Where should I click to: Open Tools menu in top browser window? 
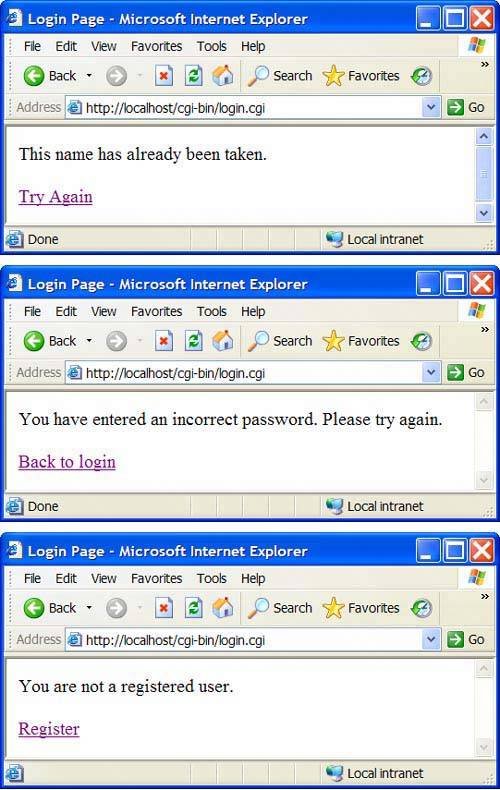(x=212, y=46)
